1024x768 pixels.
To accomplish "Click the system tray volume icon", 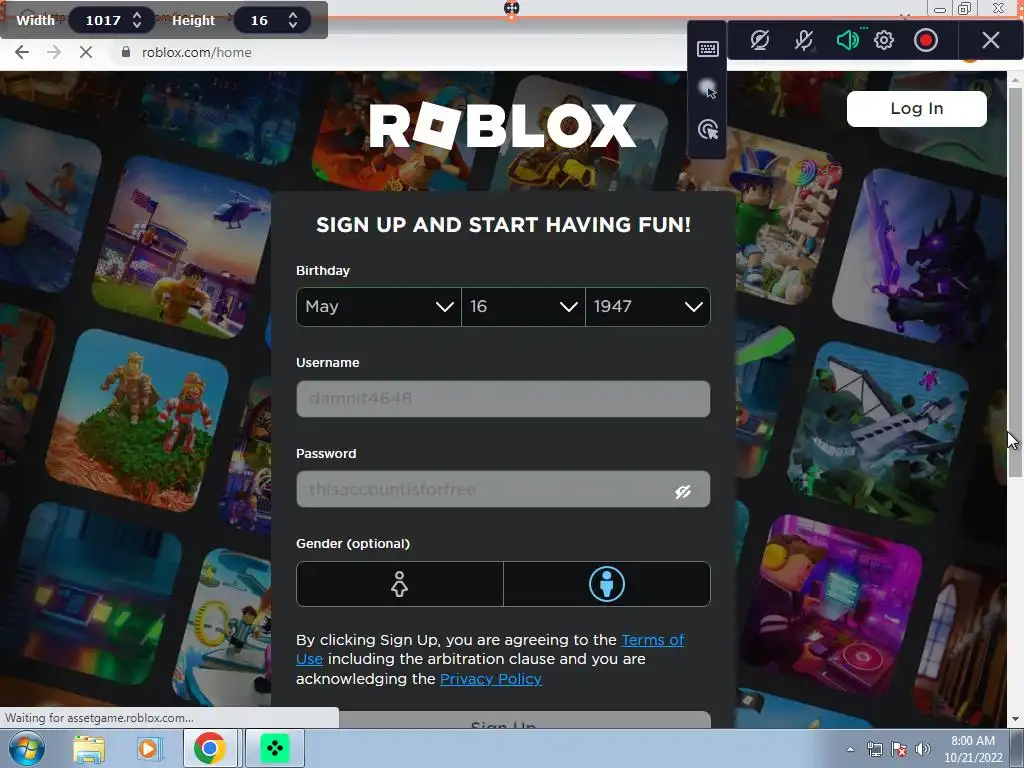I will click(x=923, y=749).
